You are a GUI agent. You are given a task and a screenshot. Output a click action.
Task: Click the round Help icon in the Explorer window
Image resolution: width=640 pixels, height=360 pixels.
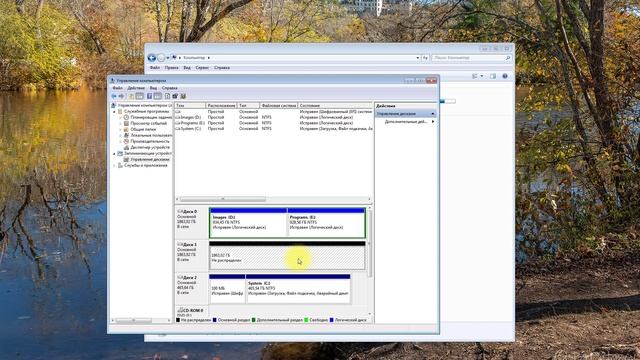(x=505, y=76)
